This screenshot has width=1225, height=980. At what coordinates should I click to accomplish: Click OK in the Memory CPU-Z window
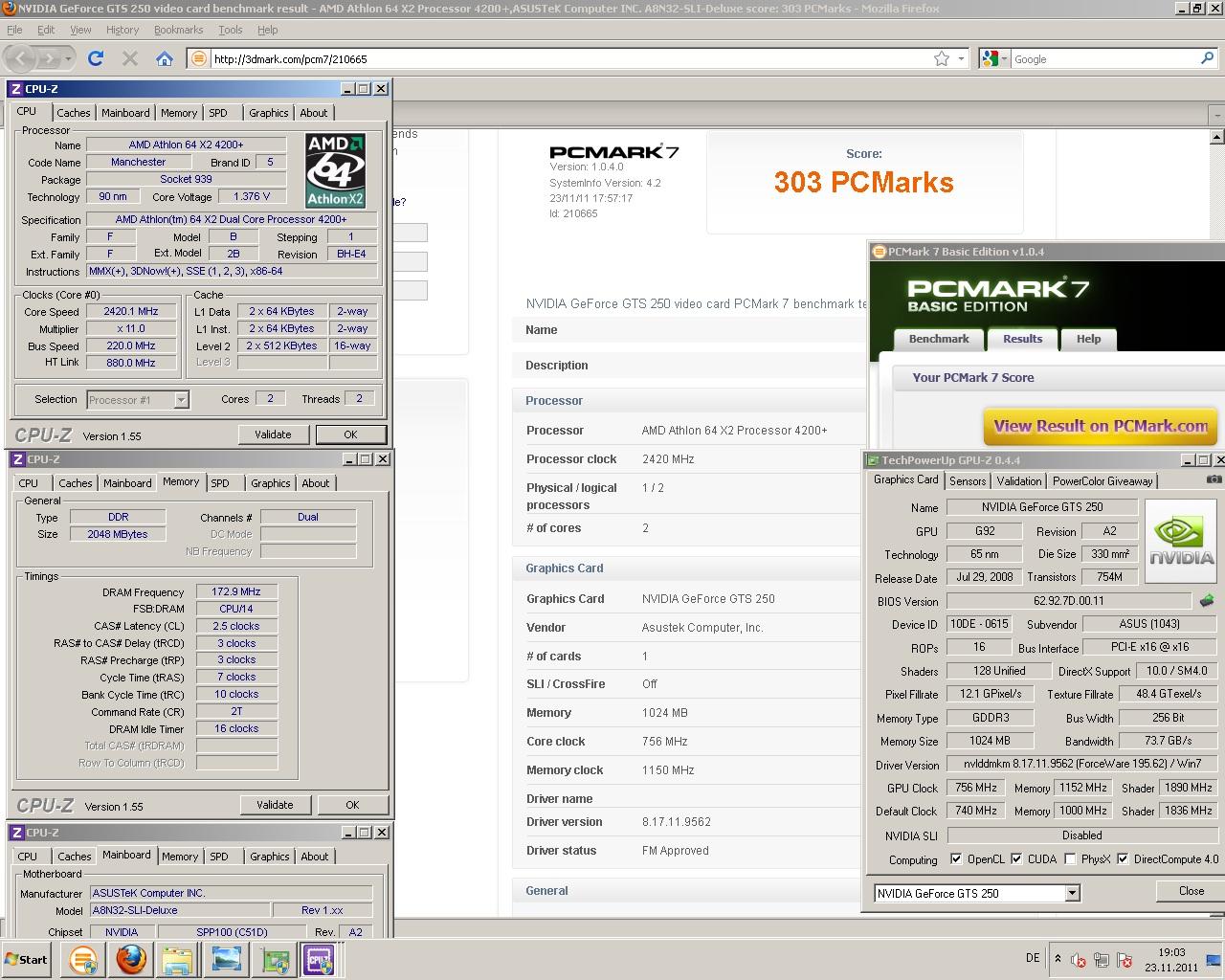point(352,805)
